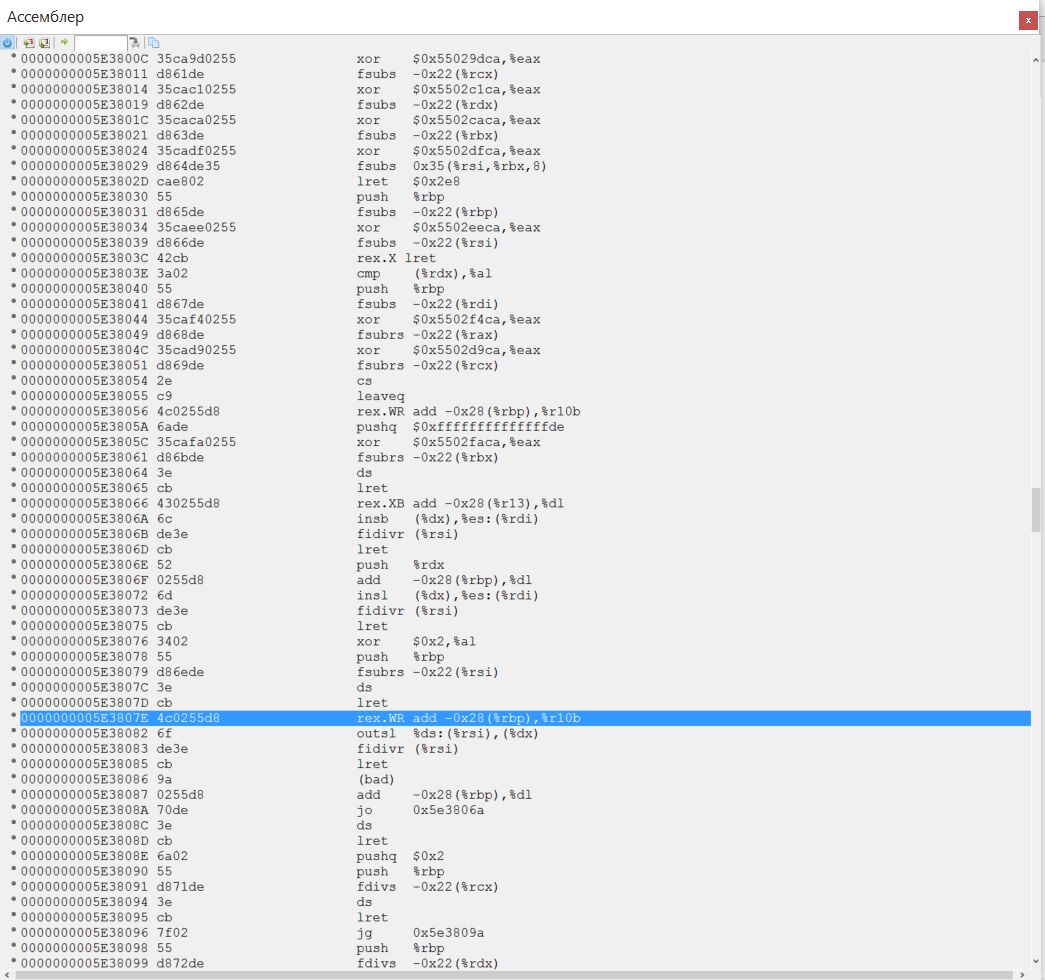Close the Ассемблер window with red X
Image resolution: width=1045 pixels, height=980 pixels.
[1027, 20]
